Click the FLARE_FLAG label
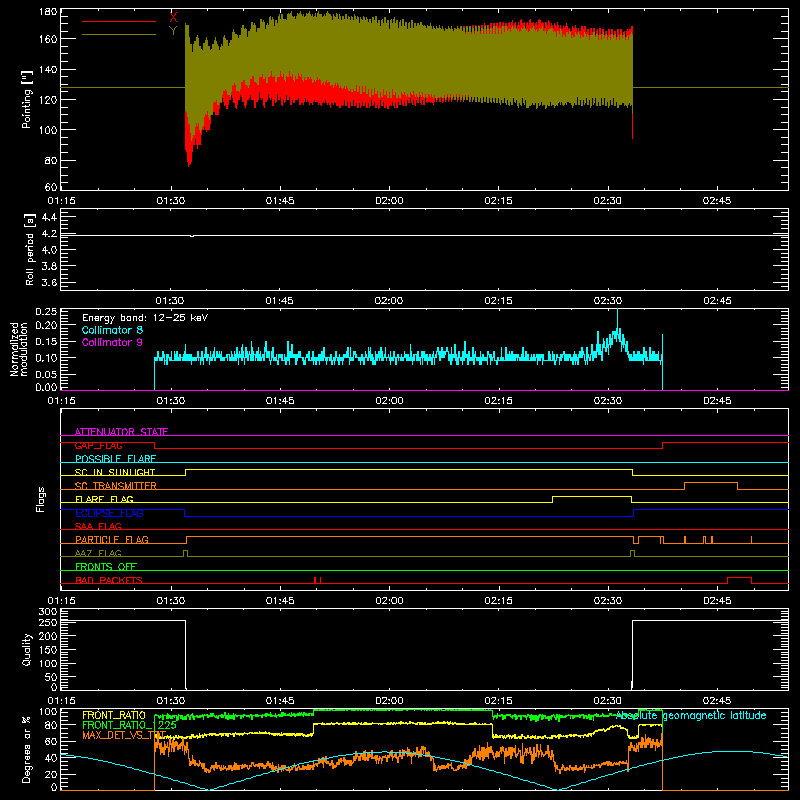Screen dimensions: 800x800 tap(104, 499)
